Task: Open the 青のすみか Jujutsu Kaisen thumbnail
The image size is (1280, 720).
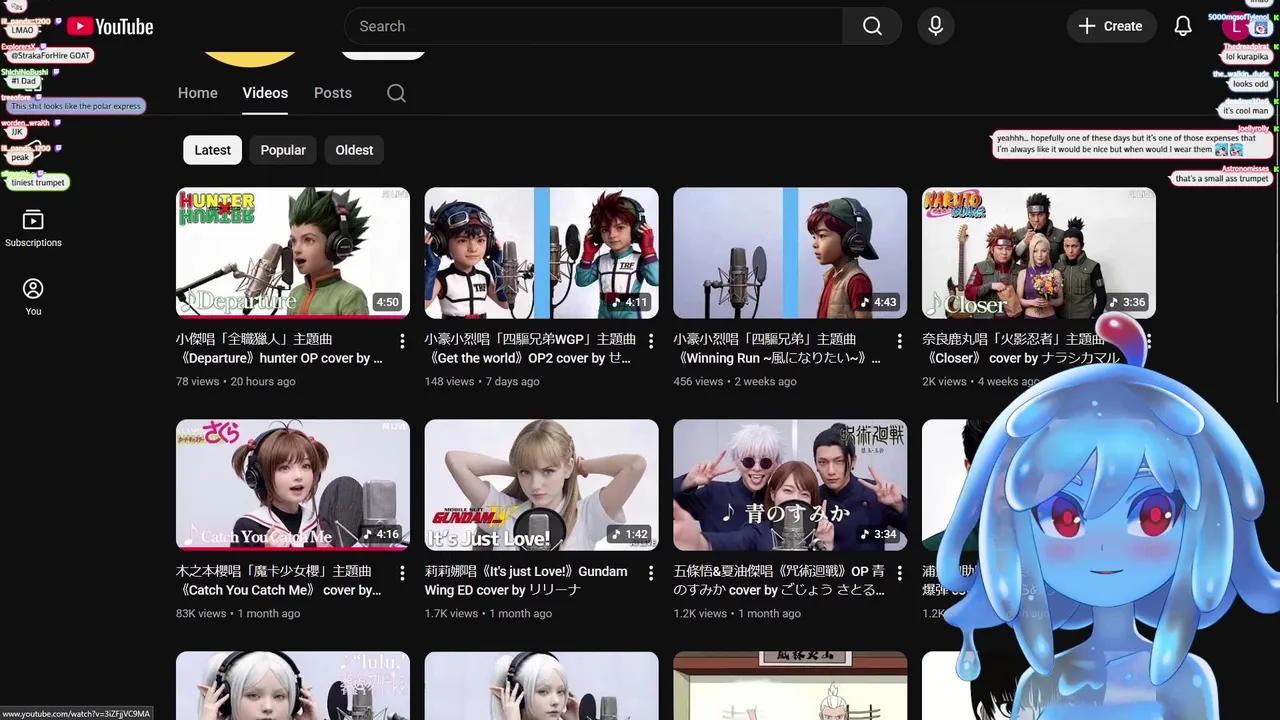Action: 790,485
